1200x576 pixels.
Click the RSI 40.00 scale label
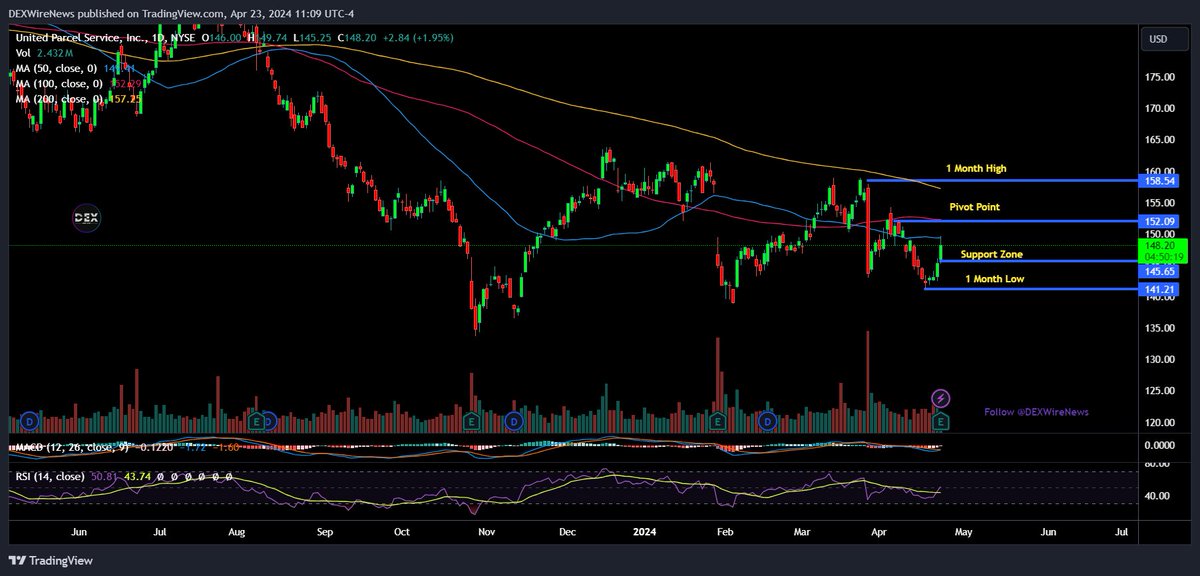pos(1158,495)
